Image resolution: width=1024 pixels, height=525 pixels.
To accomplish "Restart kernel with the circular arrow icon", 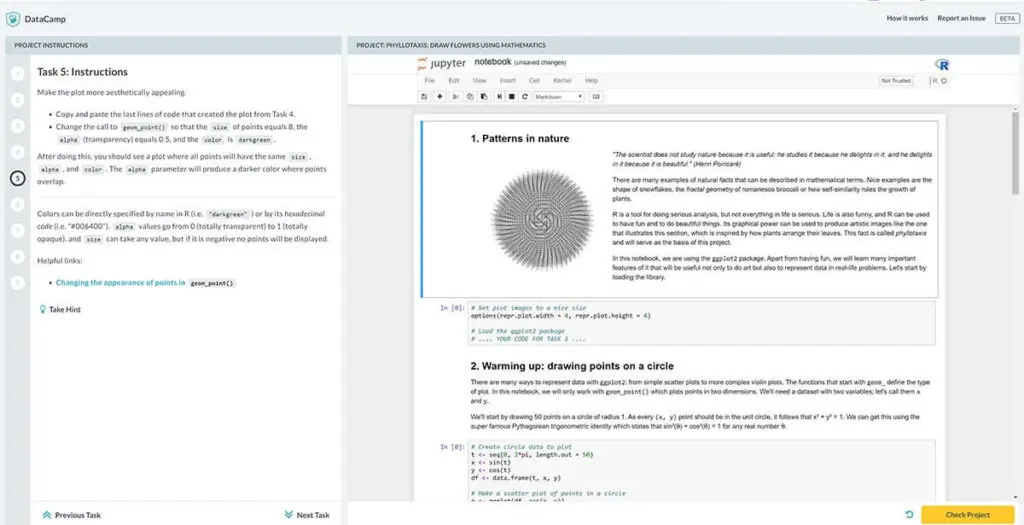I will click(524, 97).
